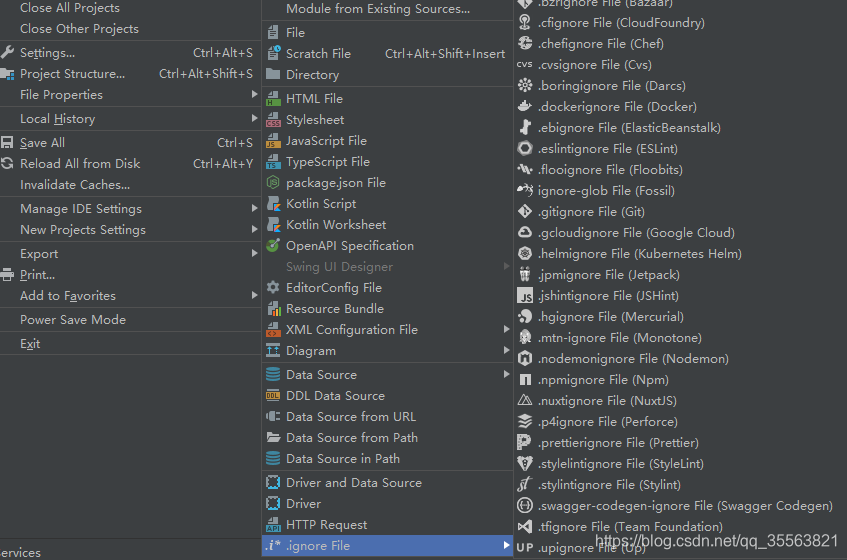This screenshot has width=847, height=560.
Task: Open Project Structure
Action: pos(72,74)
